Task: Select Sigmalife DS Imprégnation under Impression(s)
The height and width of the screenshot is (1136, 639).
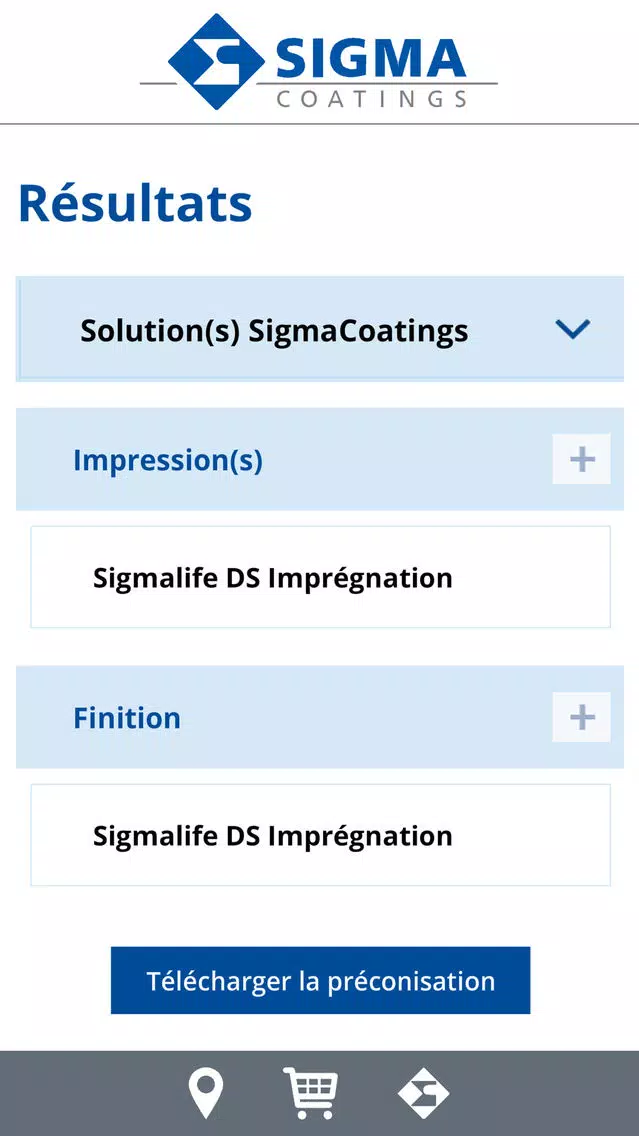Action: [272, 578]
